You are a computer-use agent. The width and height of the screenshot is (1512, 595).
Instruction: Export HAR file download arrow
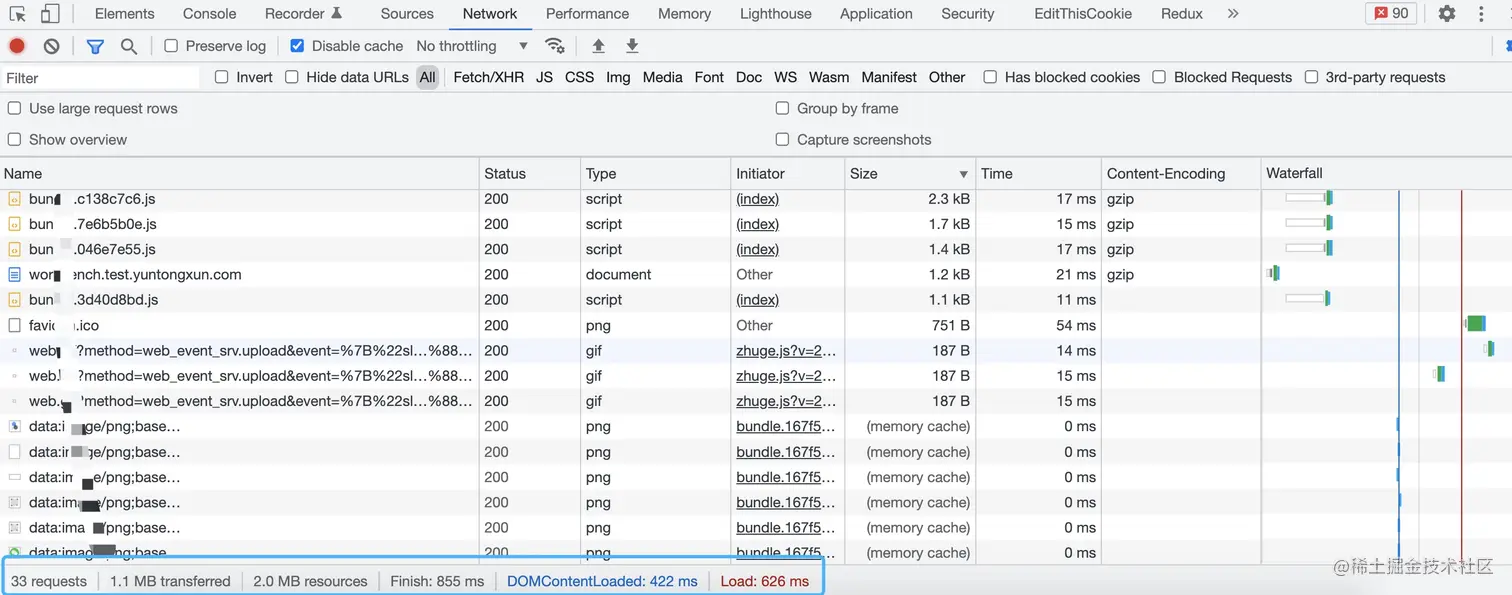pos(632,46)
